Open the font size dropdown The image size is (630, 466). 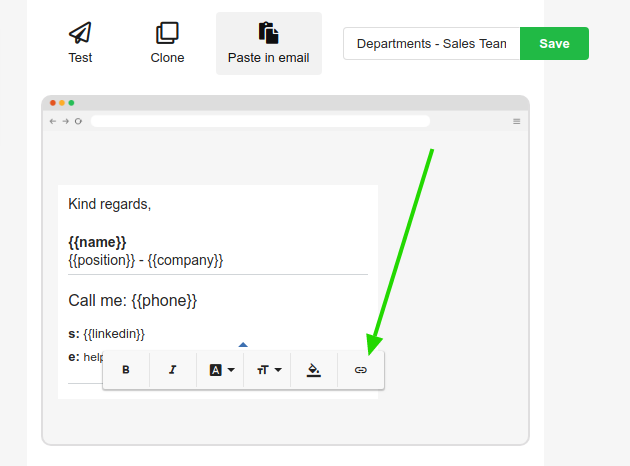click(267, 370)
